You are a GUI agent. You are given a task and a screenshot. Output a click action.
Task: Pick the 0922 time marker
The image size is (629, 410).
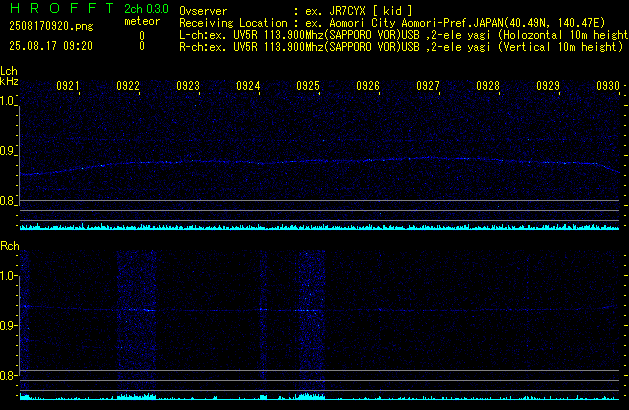[128, 86]
